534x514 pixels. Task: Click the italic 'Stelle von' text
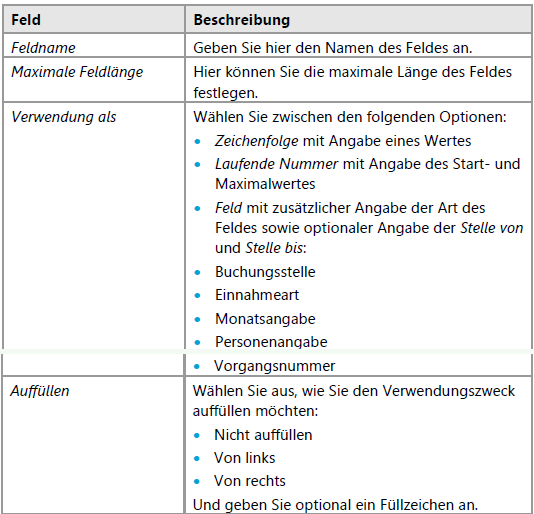(492, 228)
